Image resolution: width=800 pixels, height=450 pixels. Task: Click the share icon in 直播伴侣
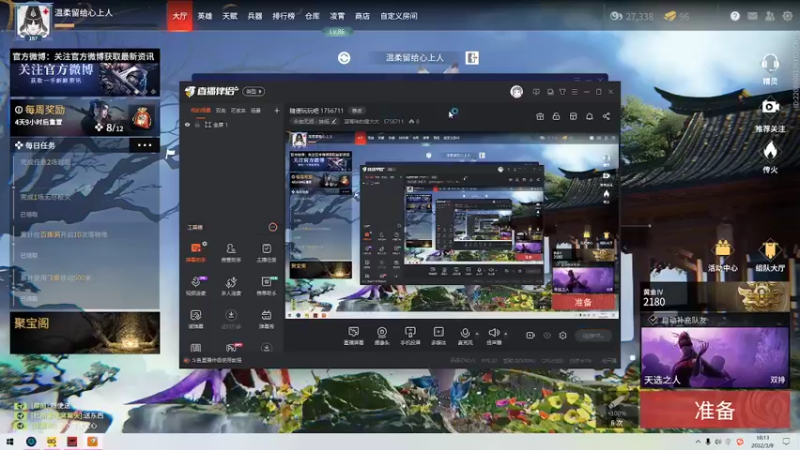click(x=606, y=116)
